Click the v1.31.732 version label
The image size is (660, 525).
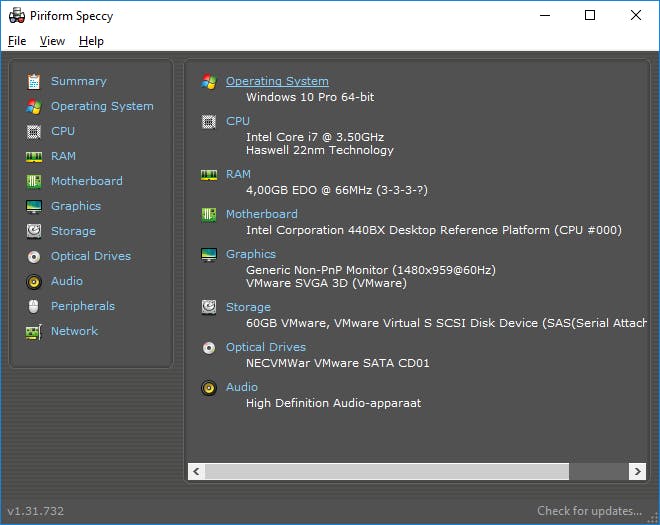coord(36,511)
